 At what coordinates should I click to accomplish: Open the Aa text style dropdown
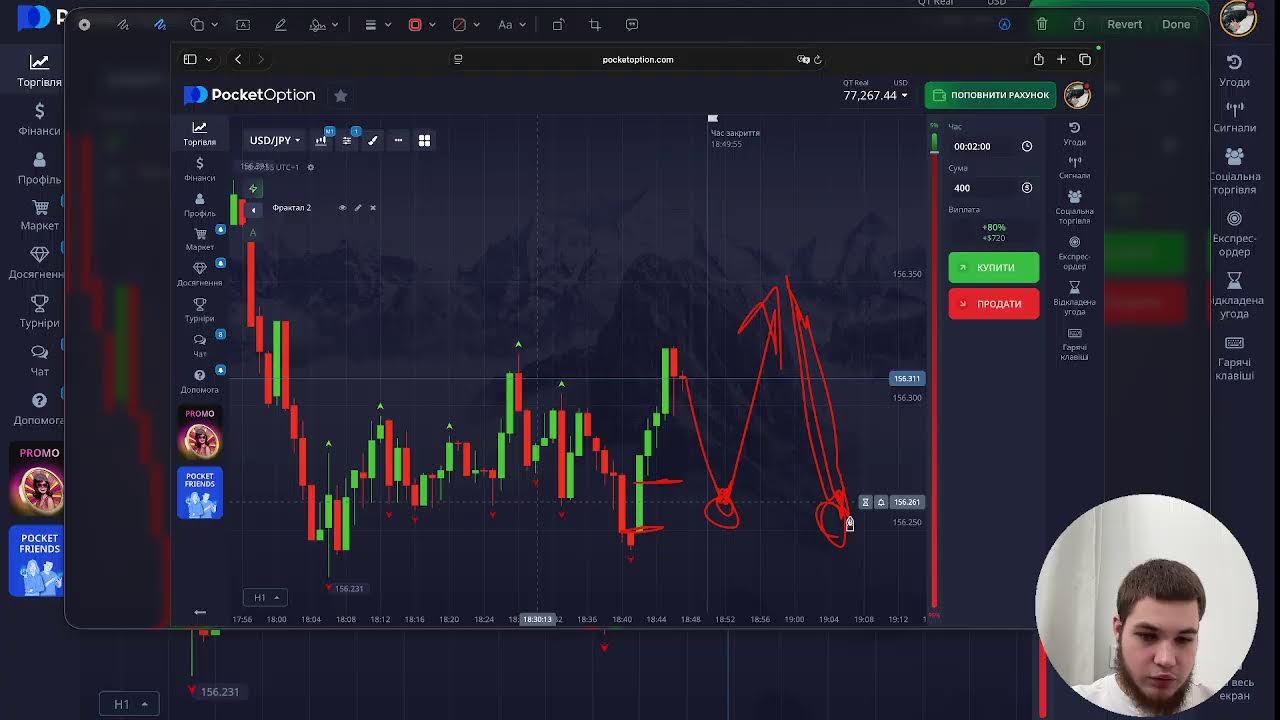coord(511,24)
